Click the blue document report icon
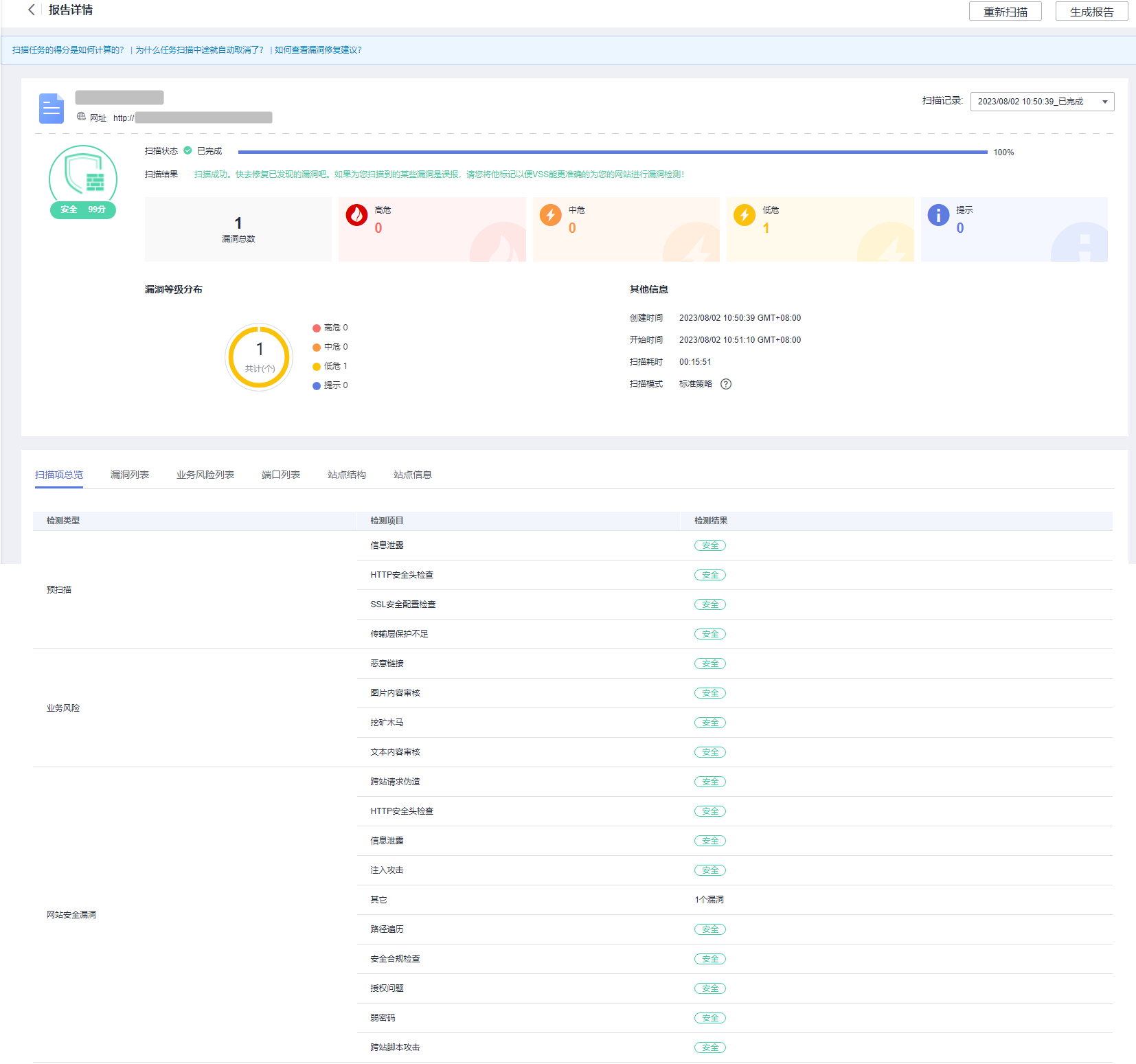Viewport: 1136px width, 1064px height. click(52, 109)
